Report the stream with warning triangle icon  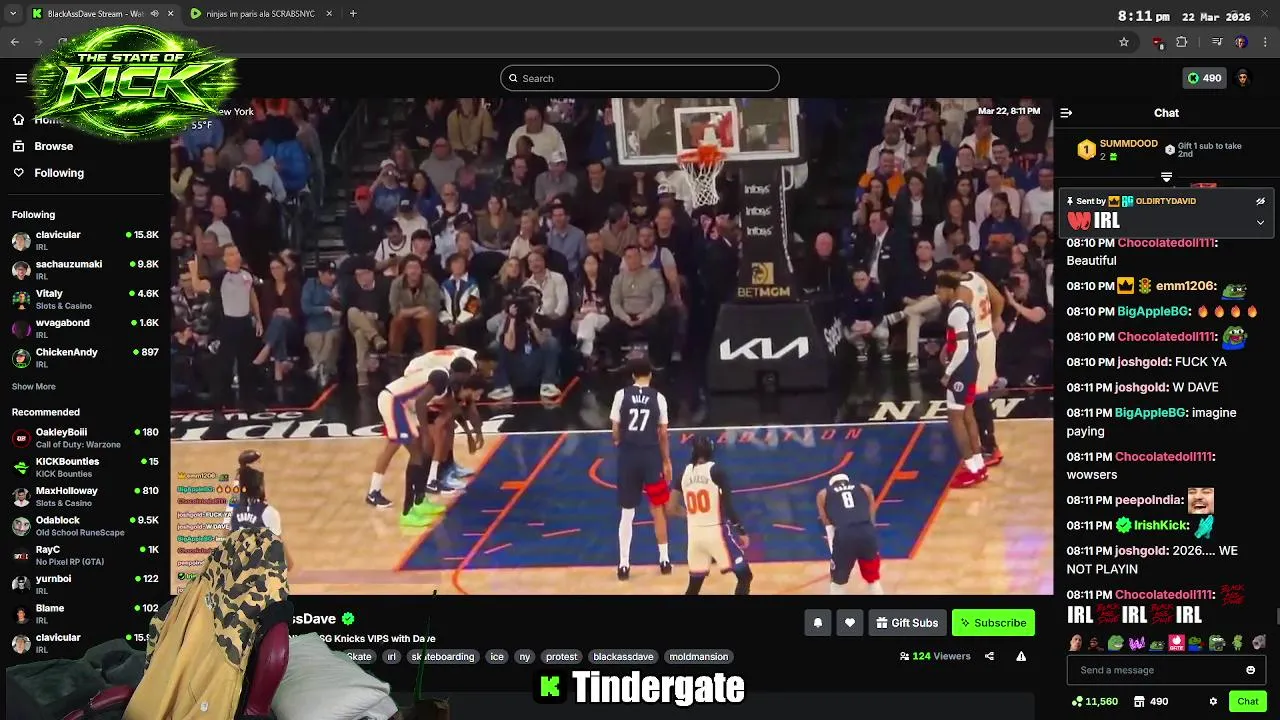click(x=1021, y=657)
